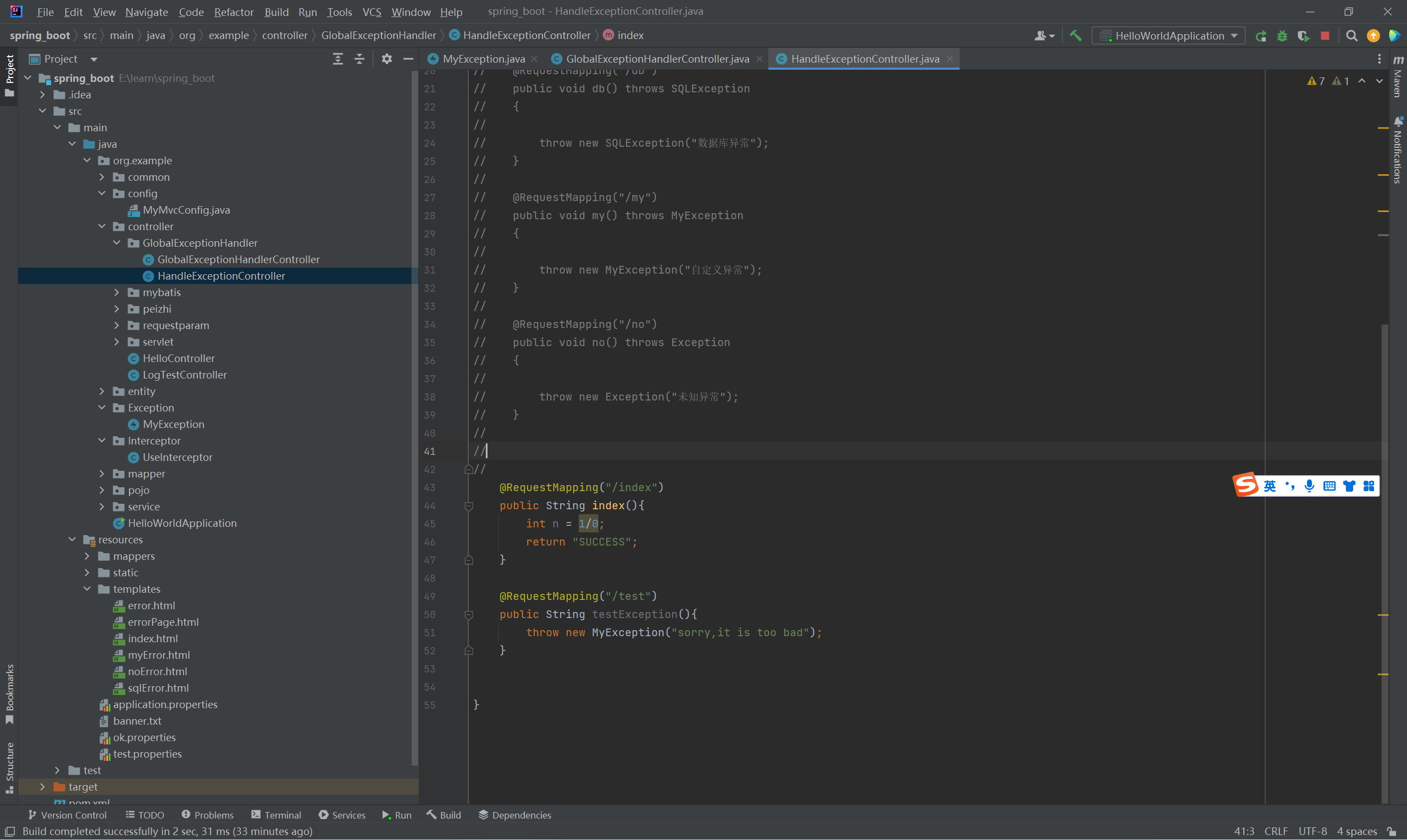The height and width of the screenshot is (840, 1407).
Task: Open the Refactor menu
Action: 233,12
